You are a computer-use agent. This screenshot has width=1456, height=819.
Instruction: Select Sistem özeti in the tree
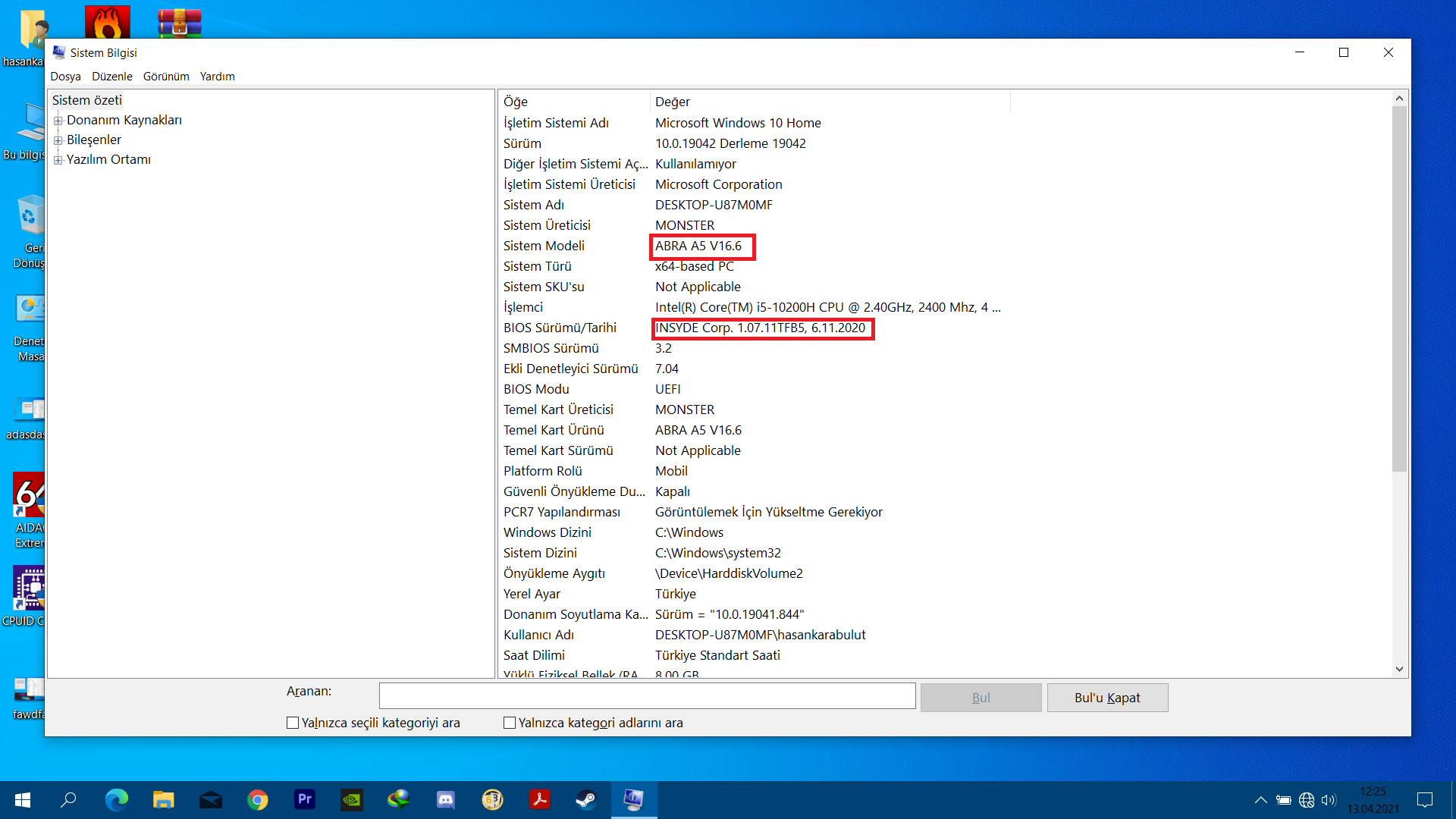86,100
